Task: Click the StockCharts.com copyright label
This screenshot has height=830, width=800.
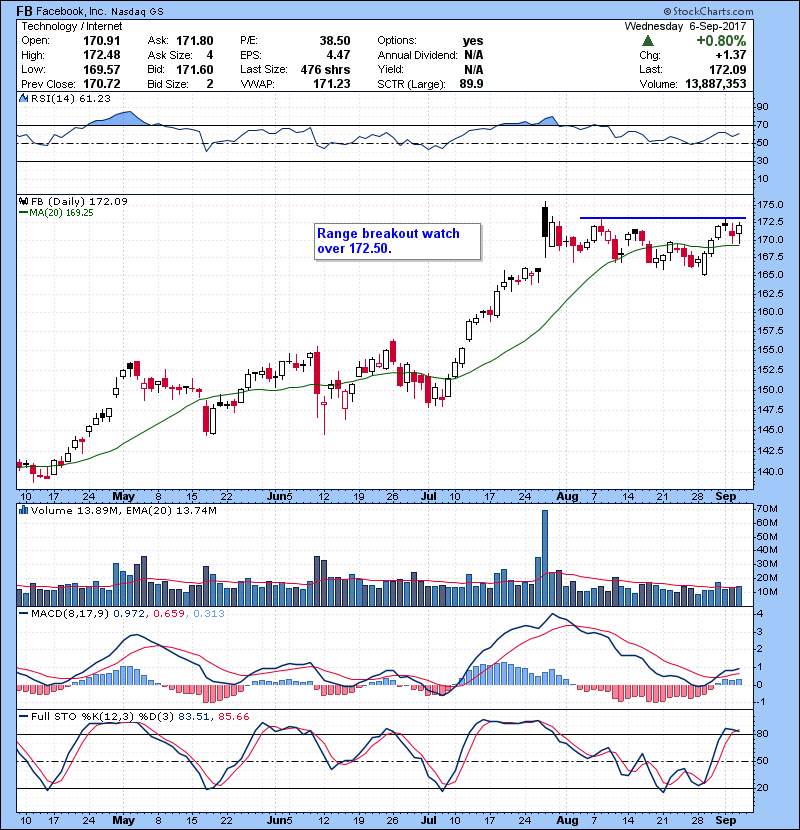Action: pyautogui.click(x=708, y=11)
